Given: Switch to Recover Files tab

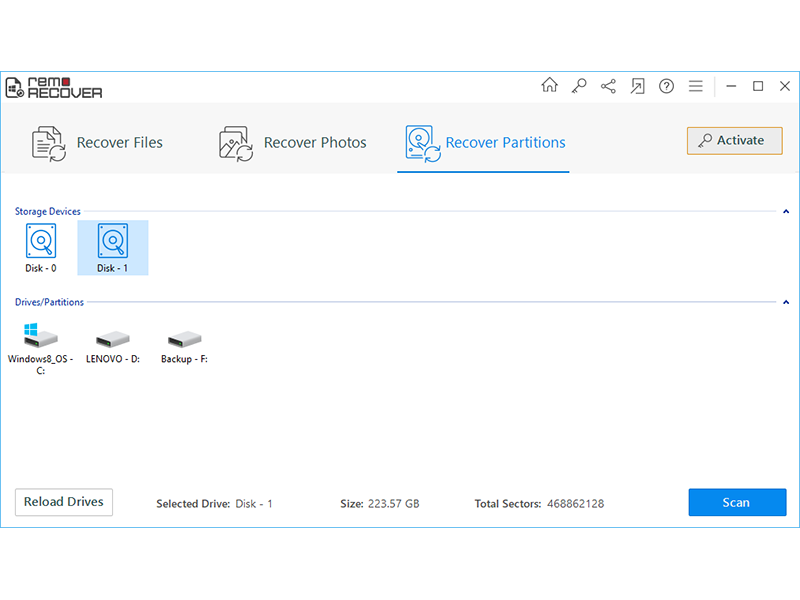Looking at the screenshot, I should [97, 143].
